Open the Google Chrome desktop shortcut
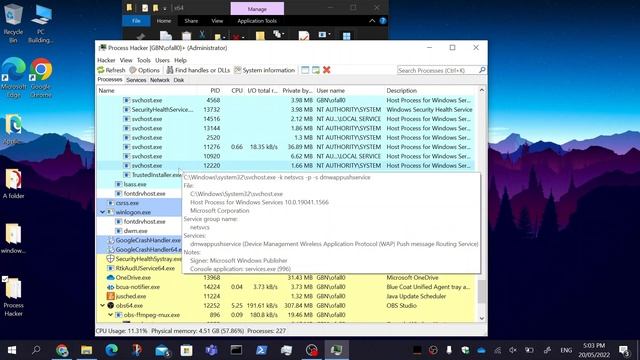This screenshot has width=640, height=360. point(41,78)
